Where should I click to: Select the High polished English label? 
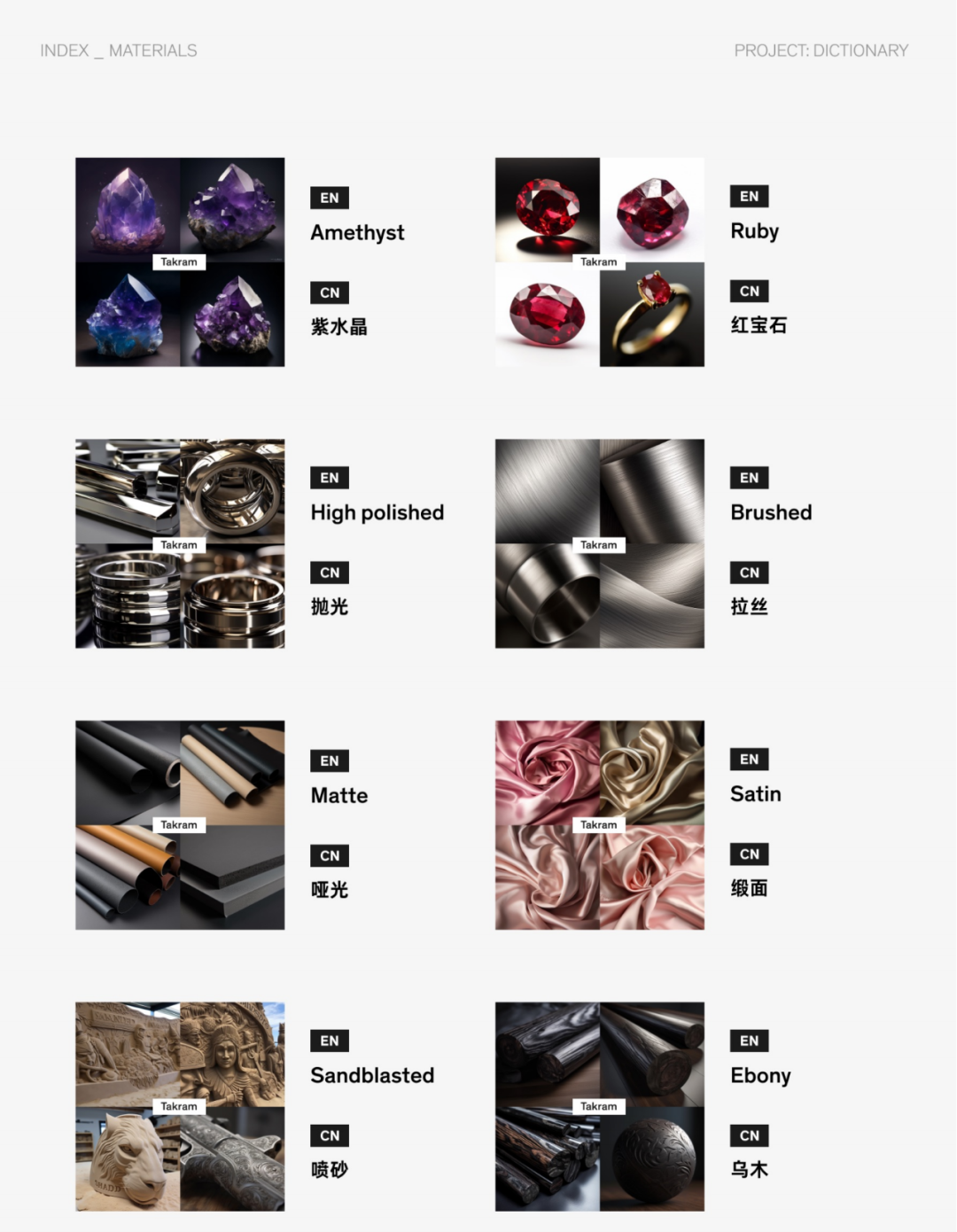pos(377,512)
